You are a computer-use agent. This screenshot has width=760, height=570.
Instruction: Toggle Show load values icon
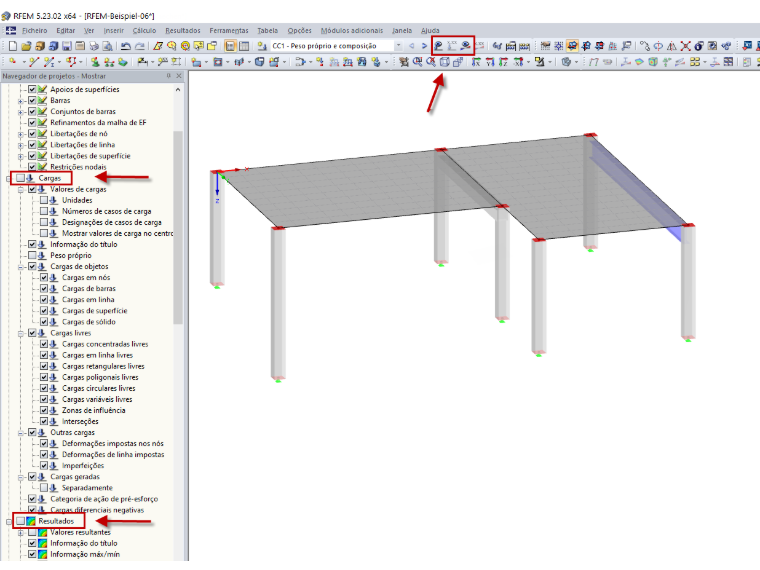(452, 46)
